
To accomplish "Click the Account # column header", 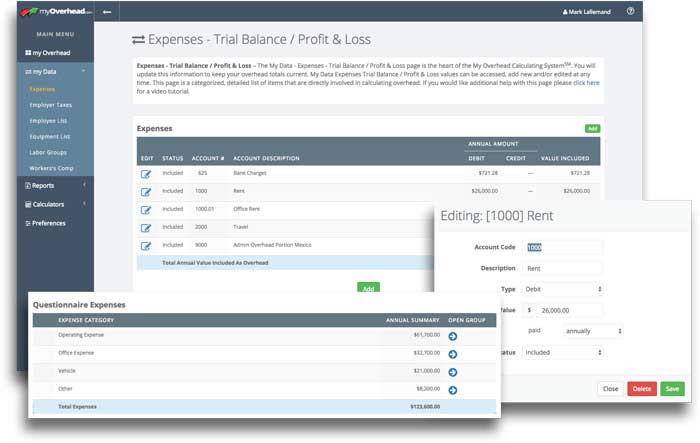I will tap(208, 159).
